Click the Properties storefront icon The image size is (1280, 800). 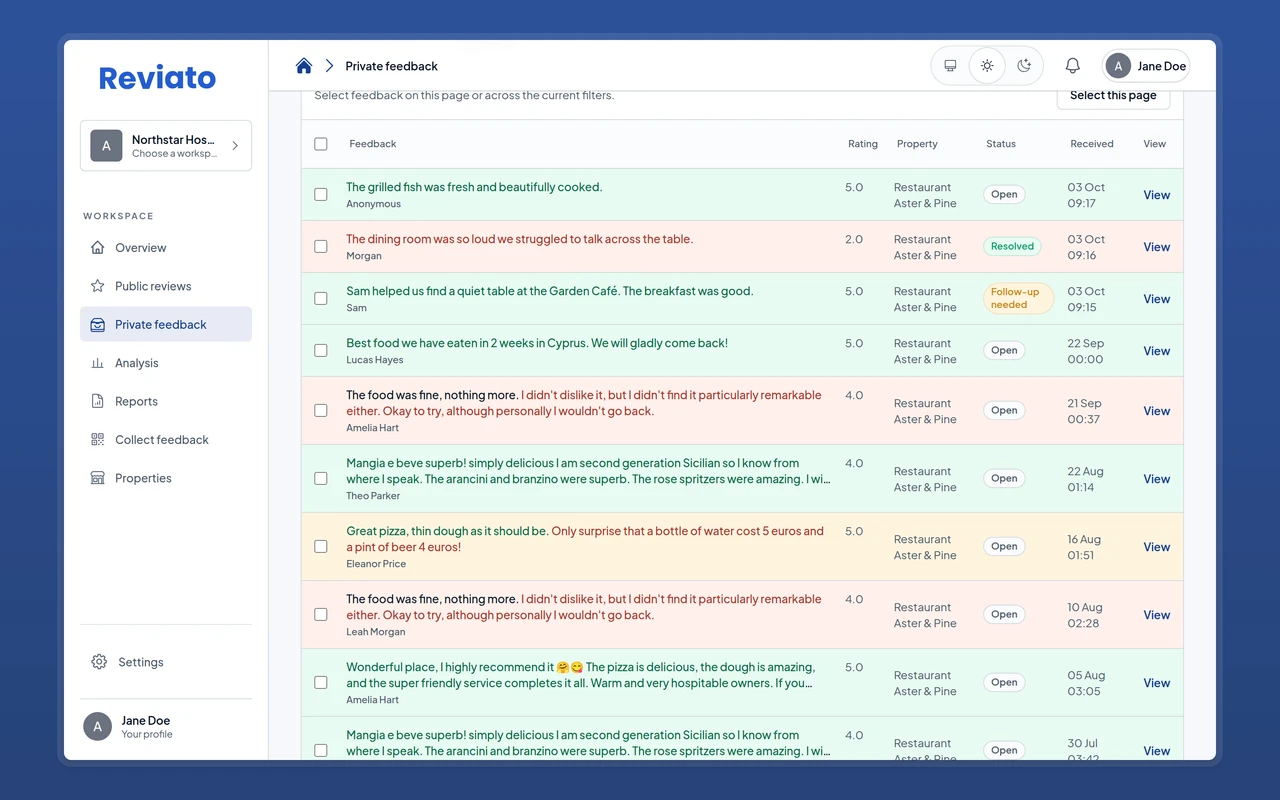[x=97, y=478]
